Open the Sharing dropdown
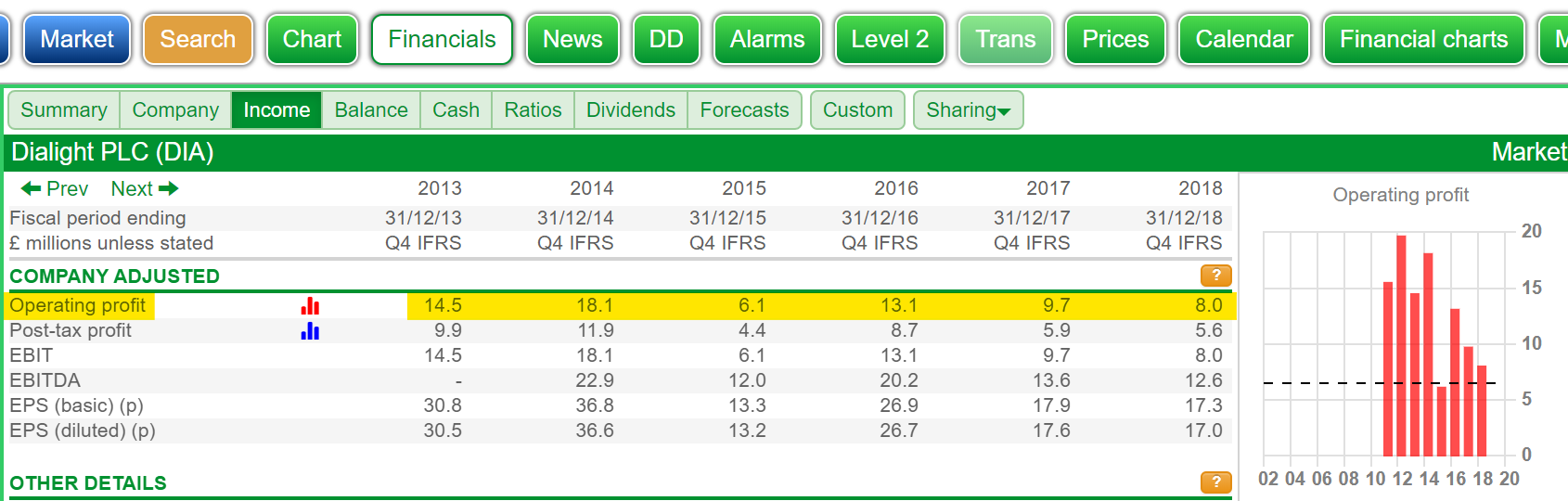The height and width of the screenshot is (501, 1568). pos(968,109)
